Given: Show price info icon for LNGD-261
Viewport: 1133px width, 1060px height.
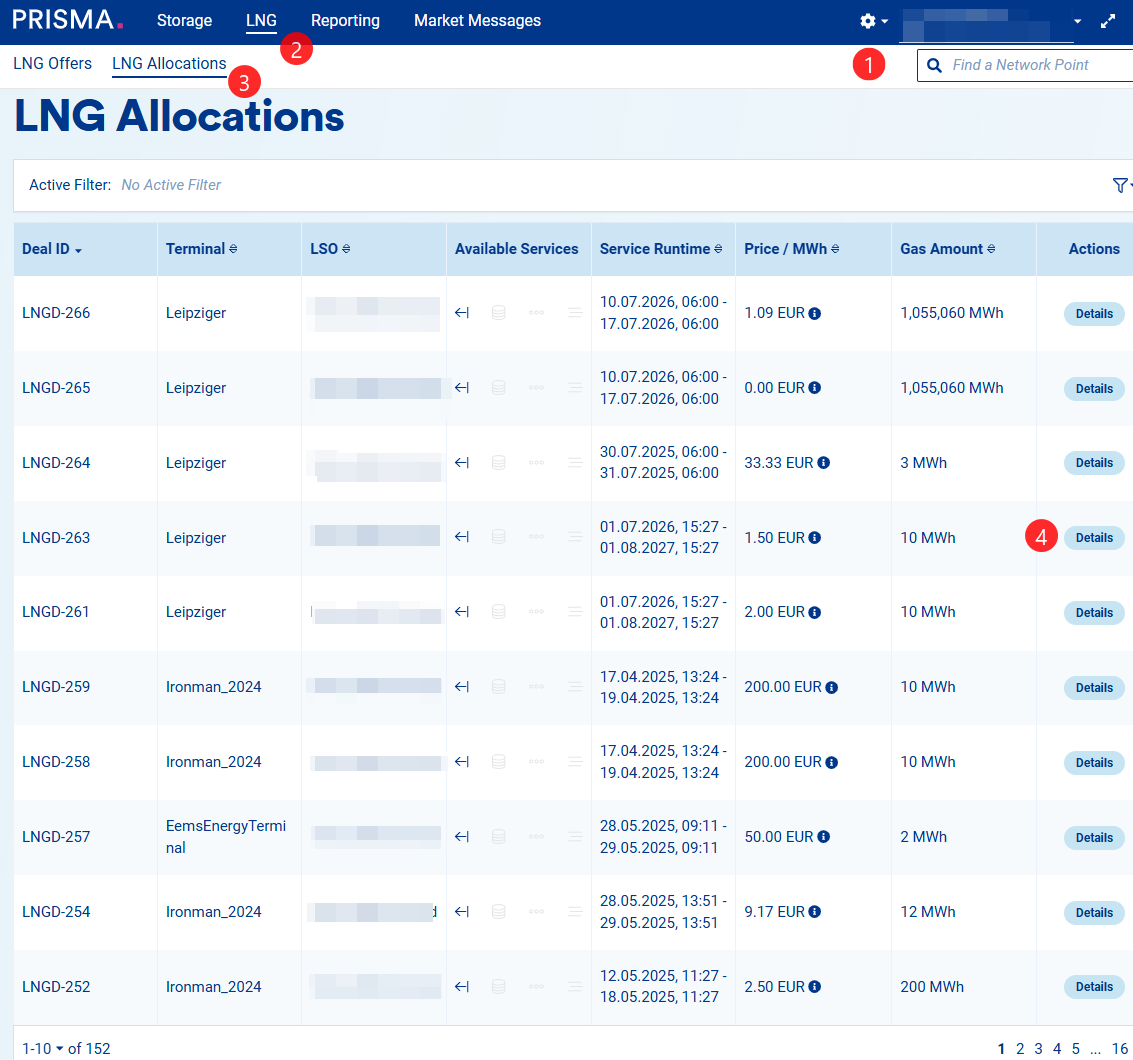Looking at the screenshot, I should (814, 613).
